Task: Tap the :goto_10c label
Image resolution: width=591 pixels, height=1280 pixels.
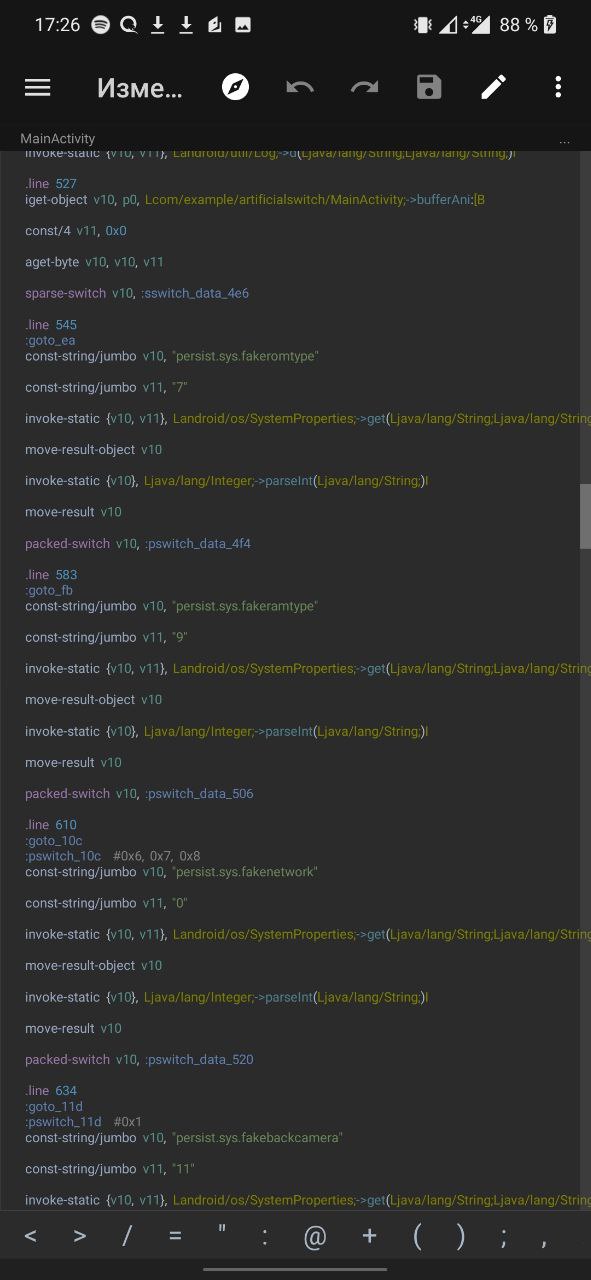Action: pos(54,841)
